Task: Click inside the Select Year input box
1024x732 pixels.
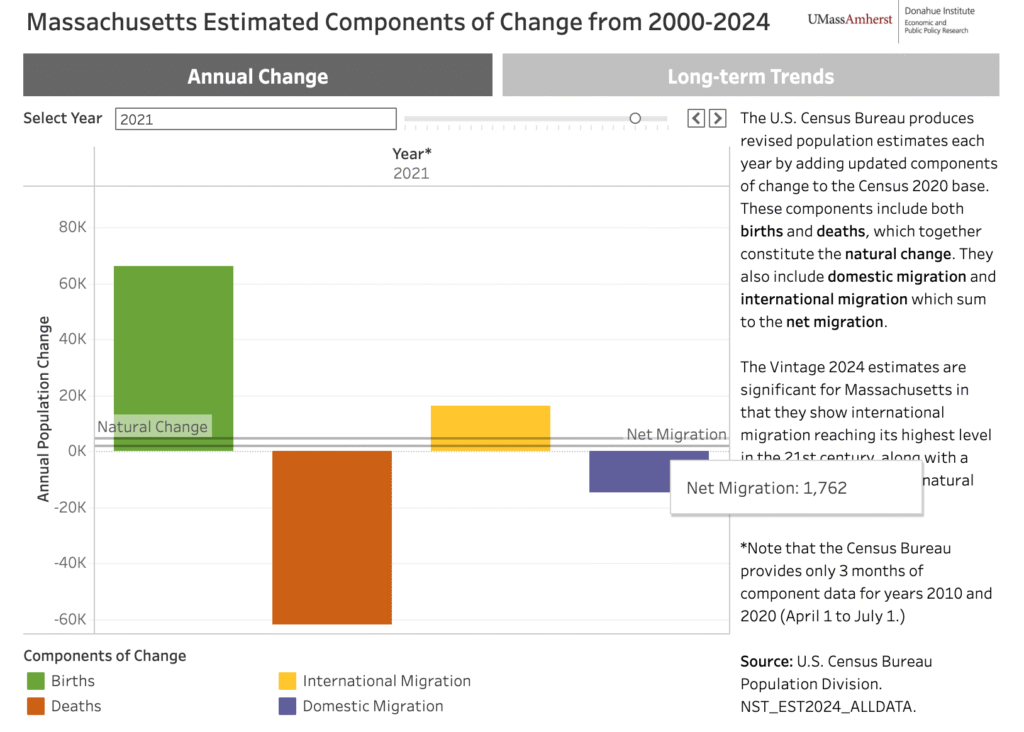Action: point(255,118)
